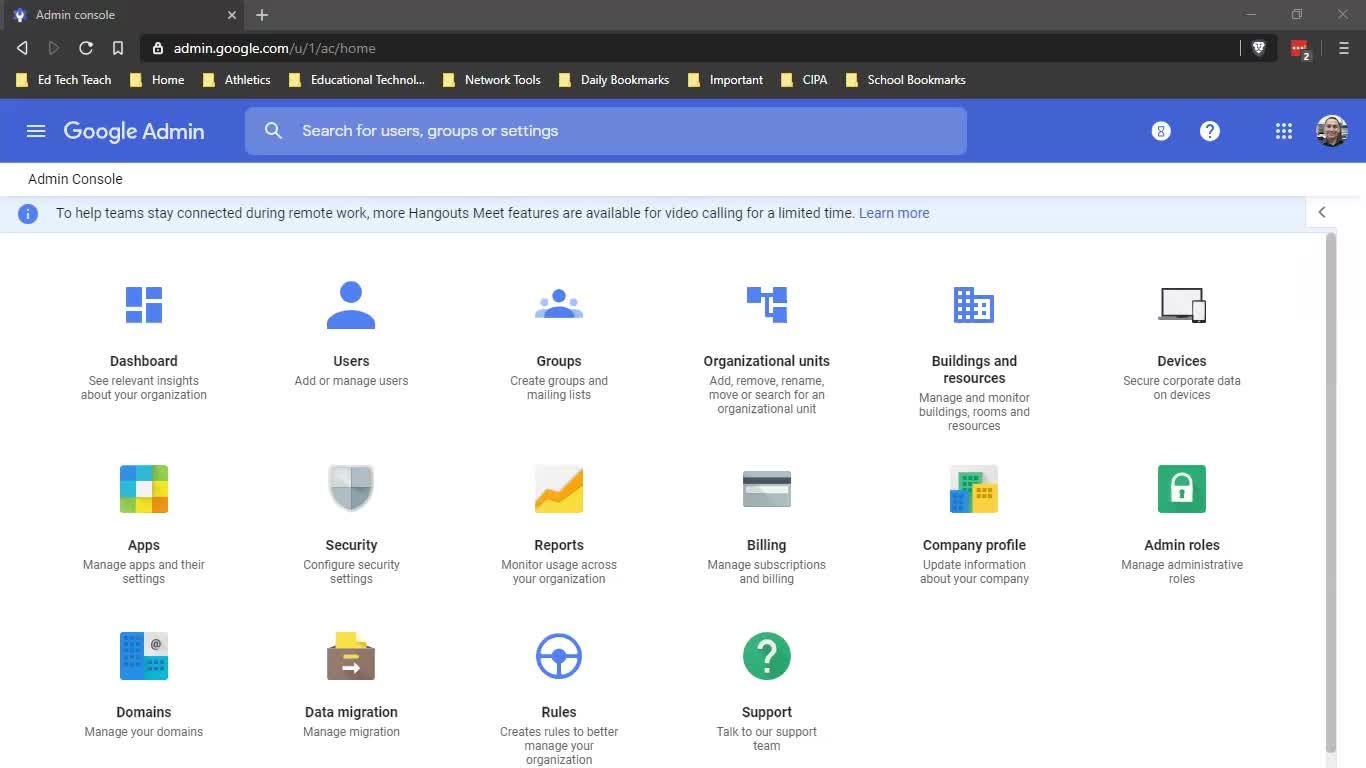Click 'Configure security settings' description
The height and width of the screenshot is (768, 1366).
[x=351, y=572]
